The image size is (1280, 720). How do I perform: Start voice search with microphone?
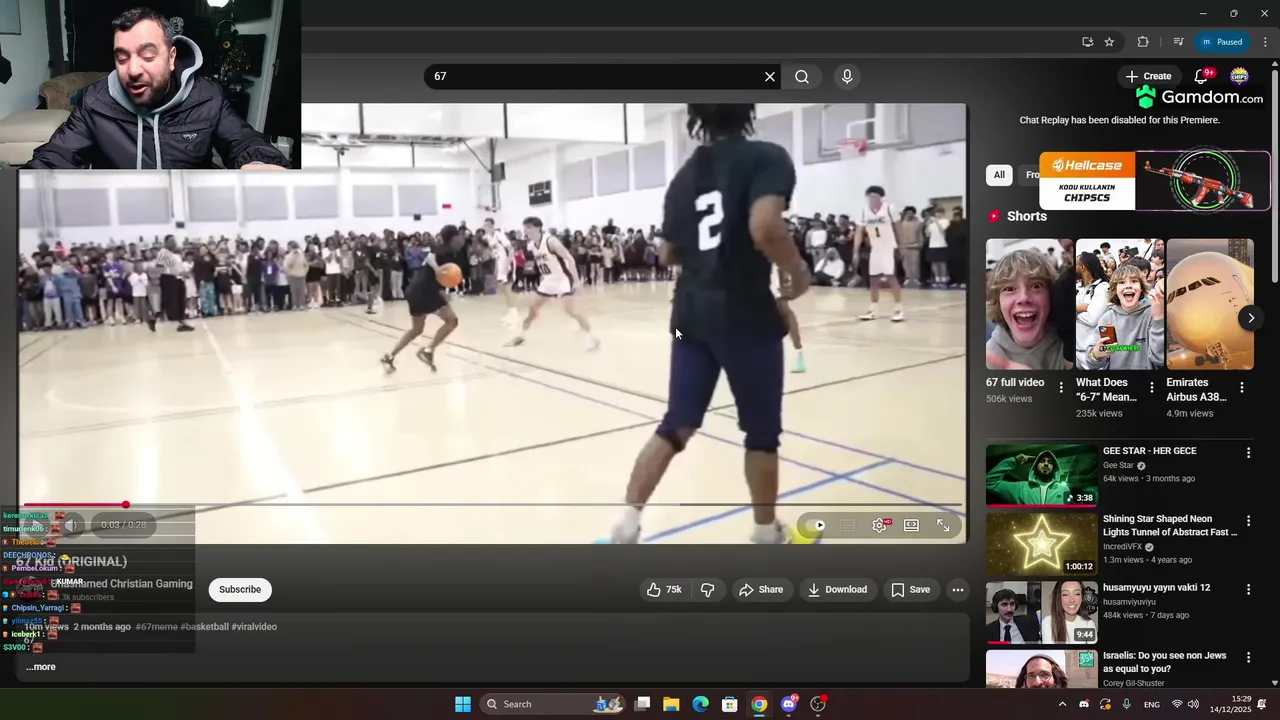click(847, 77)
